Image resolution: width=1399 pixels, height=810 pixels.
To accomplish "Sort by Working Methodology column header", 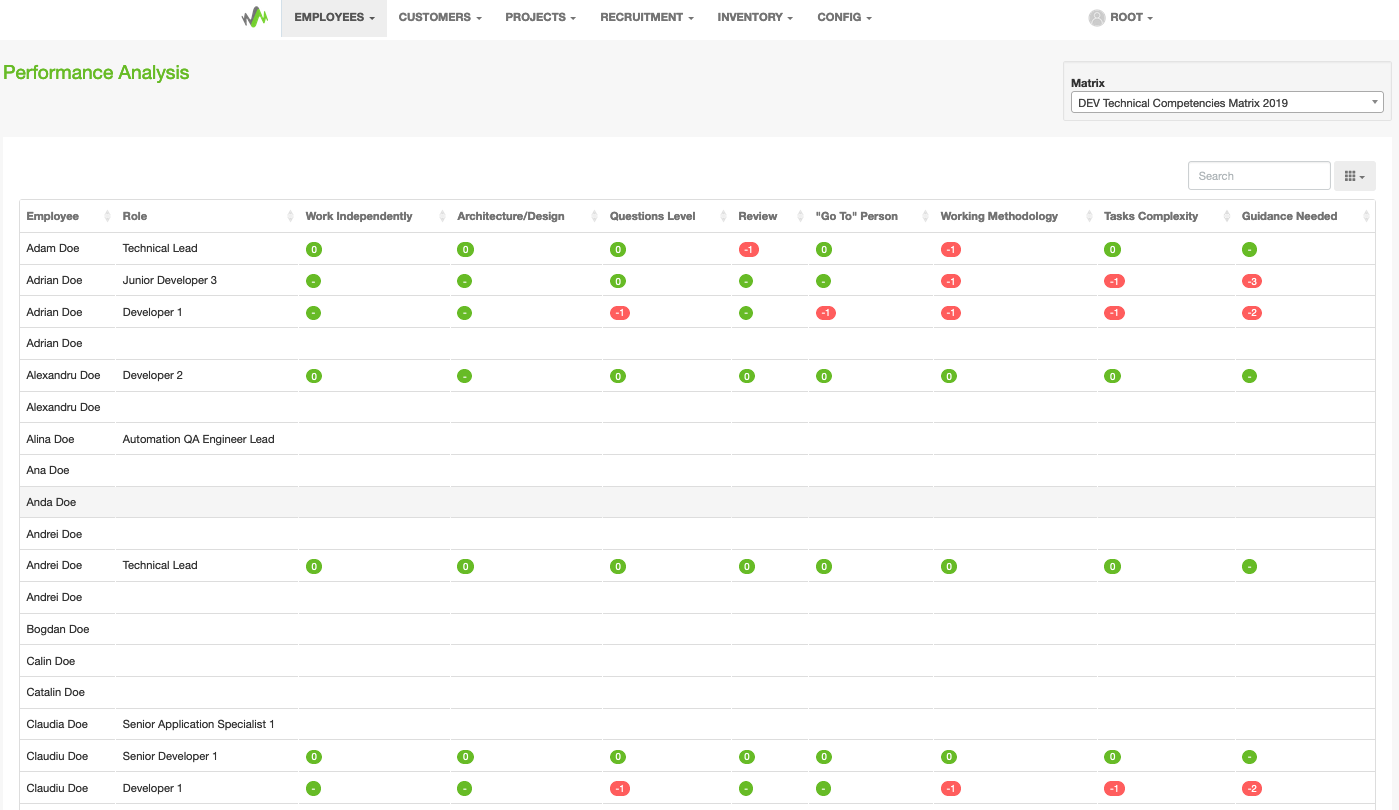I will tap(998, 216).
